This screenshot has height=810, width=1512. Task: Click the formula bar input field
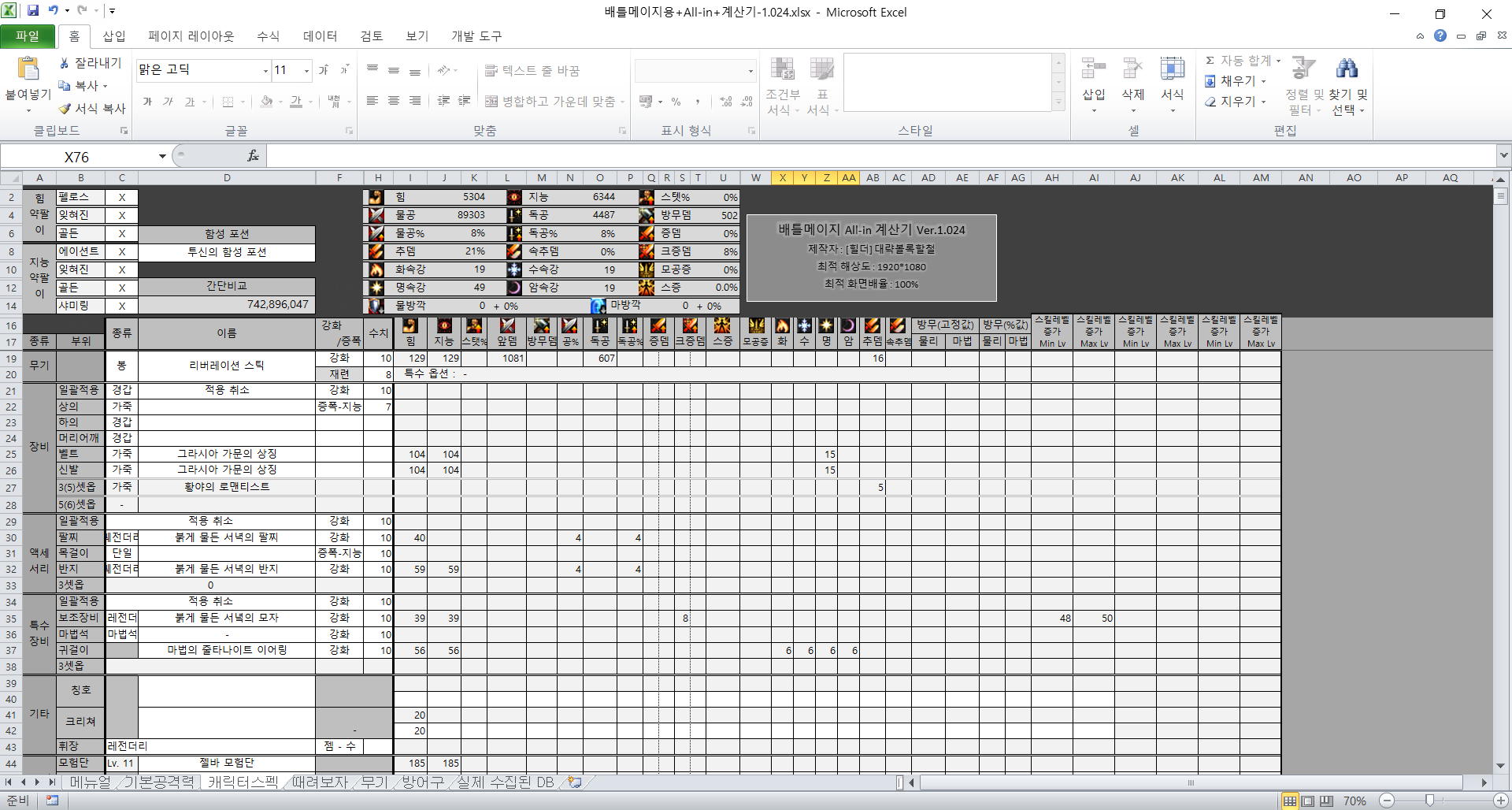(866, 156)
